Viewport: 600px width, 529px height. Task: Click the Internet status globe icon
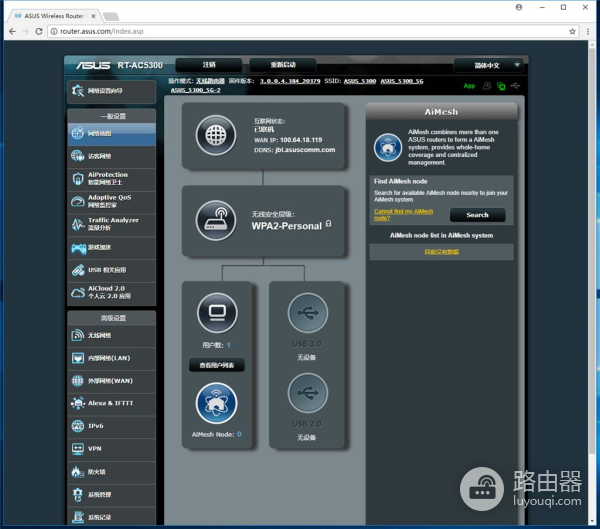(216, 134)
